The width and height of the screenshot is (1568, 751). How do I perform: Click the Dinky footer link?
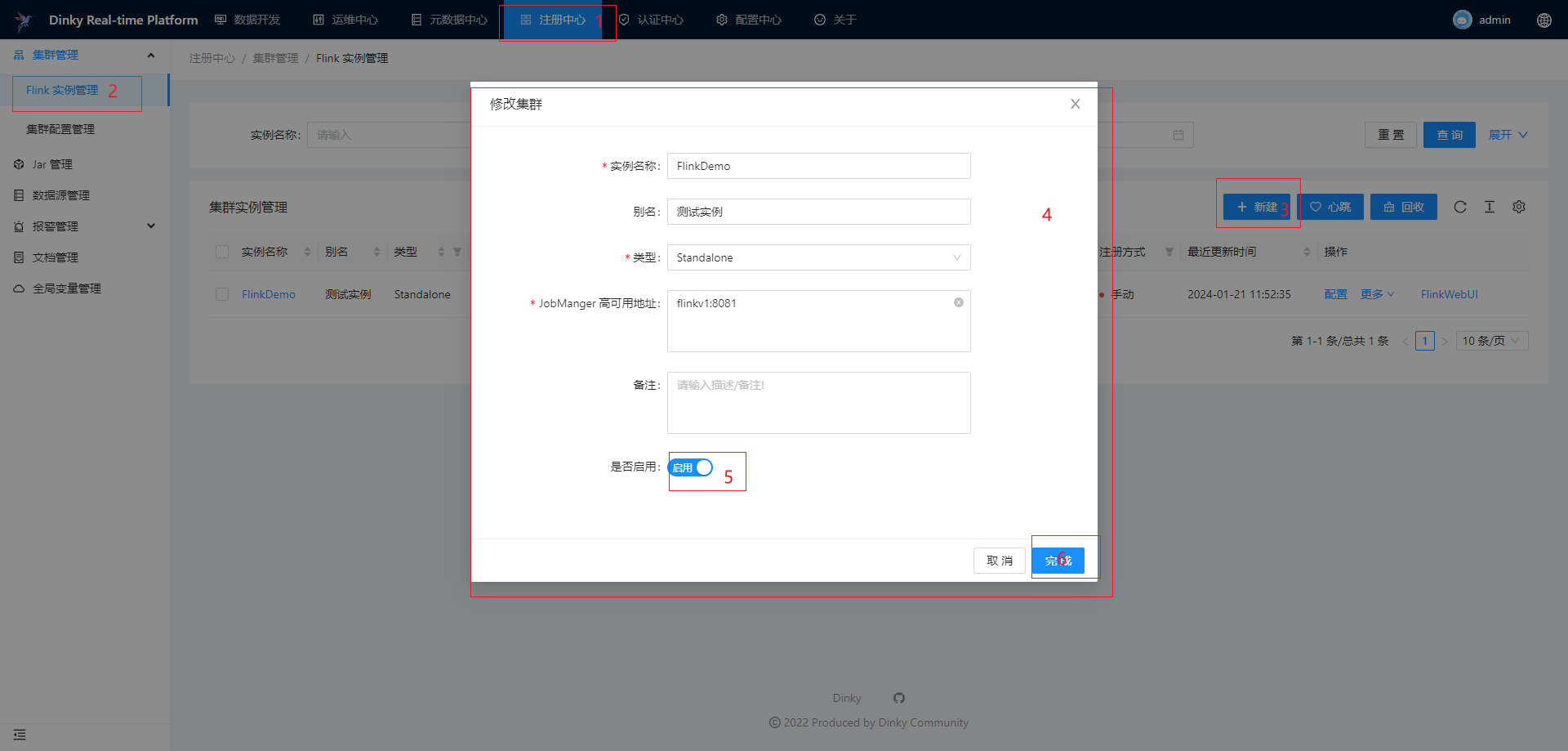coord(847,698)
